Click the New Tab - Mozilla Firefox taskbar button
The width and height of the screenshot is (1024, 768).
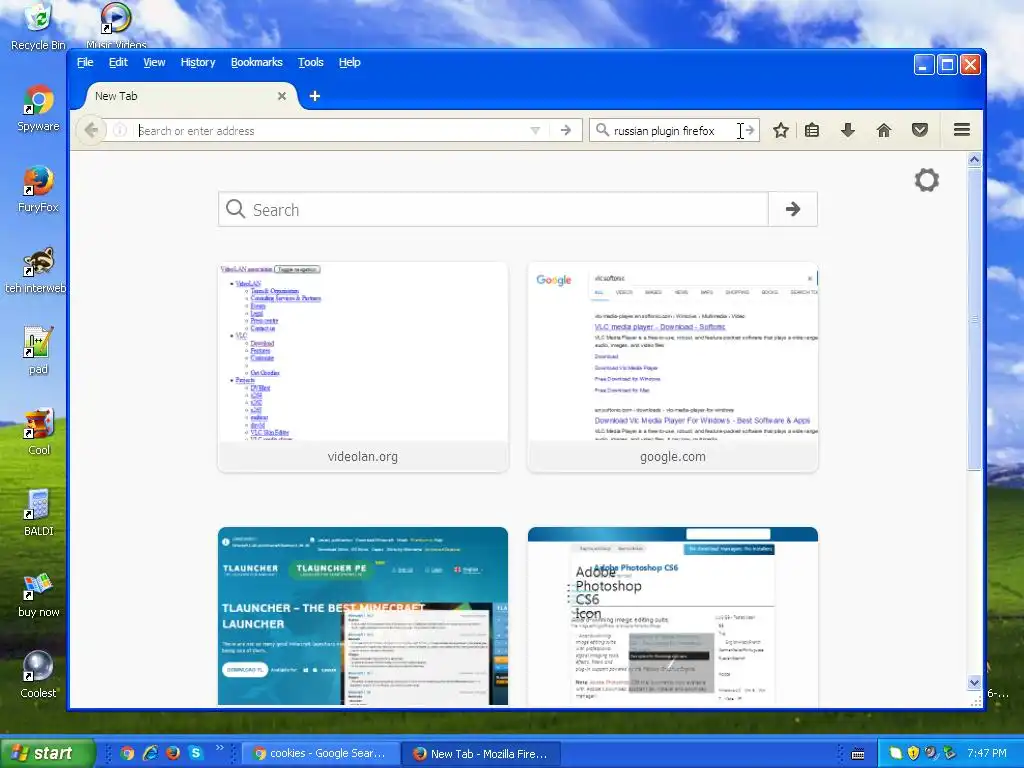481,754
